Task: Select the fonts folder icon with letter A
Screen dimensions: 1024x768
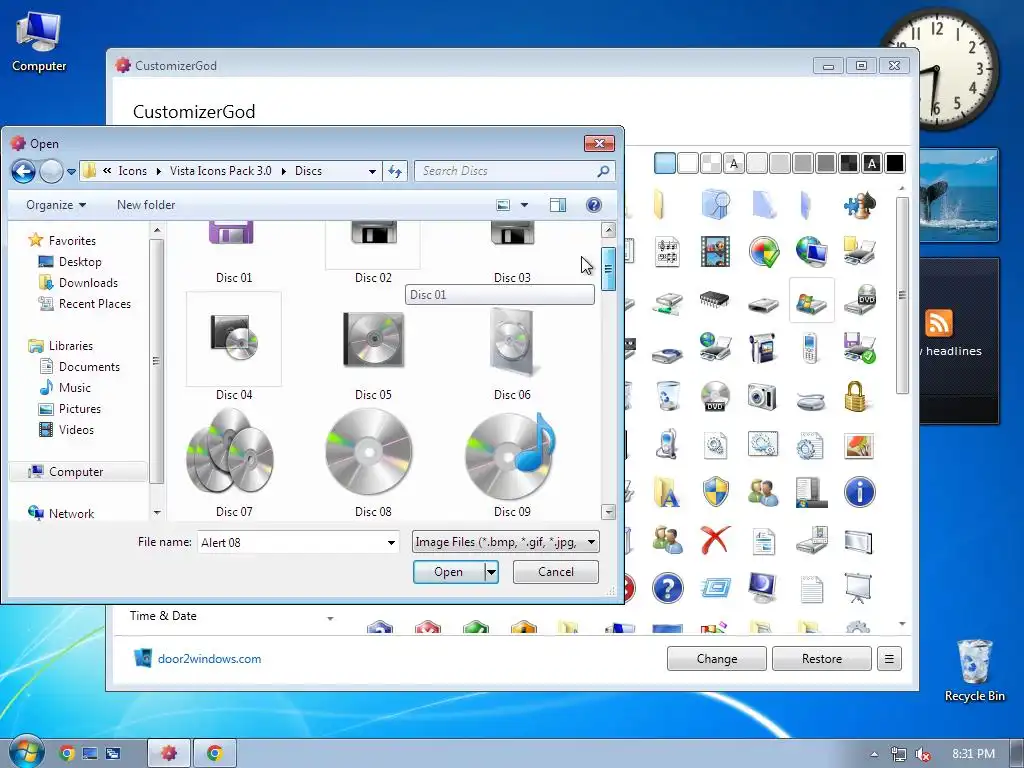Action: pos(667,492)
